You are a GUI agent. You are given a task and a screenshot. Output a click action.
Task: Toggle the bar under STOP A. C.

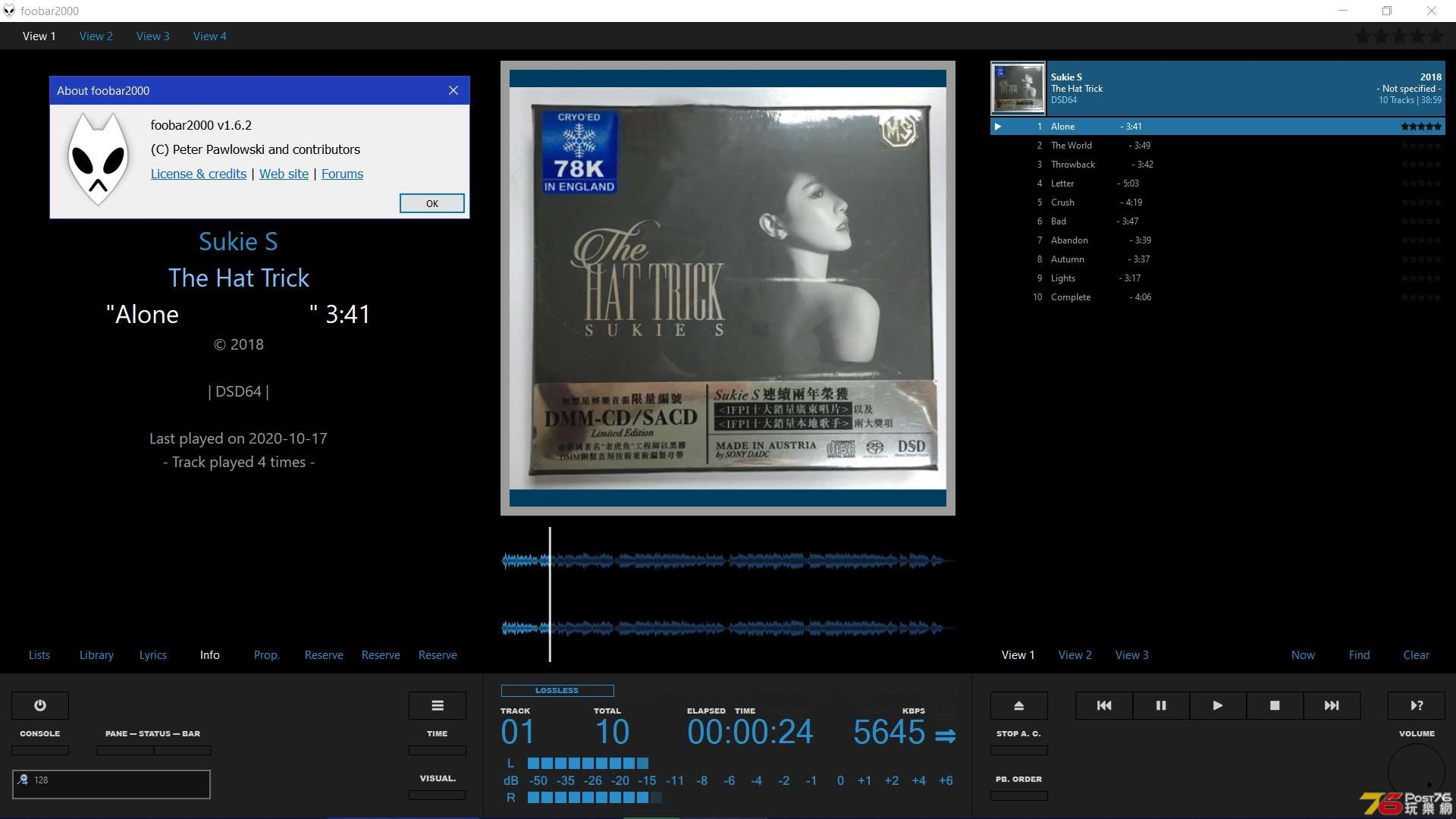(1019, 750)
